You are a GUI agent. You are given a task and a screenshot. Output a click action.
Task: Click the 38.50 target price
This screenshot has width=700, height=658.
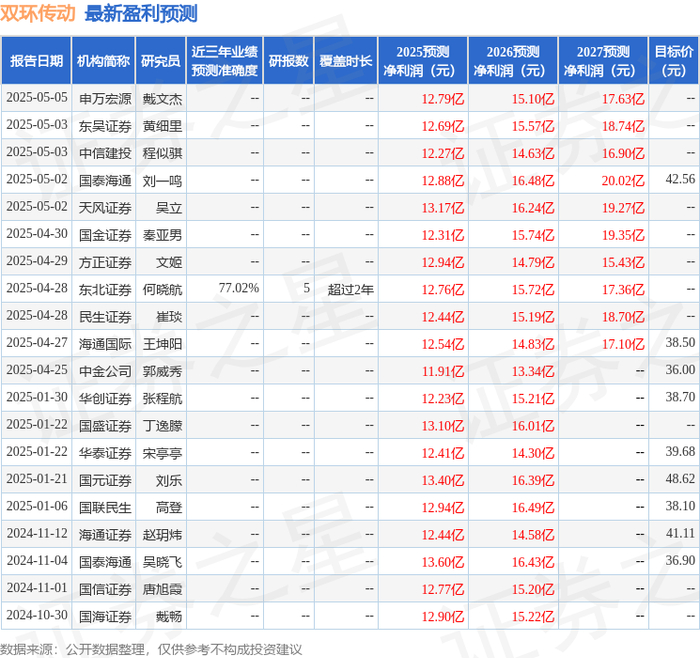click(x=680, y=343)
